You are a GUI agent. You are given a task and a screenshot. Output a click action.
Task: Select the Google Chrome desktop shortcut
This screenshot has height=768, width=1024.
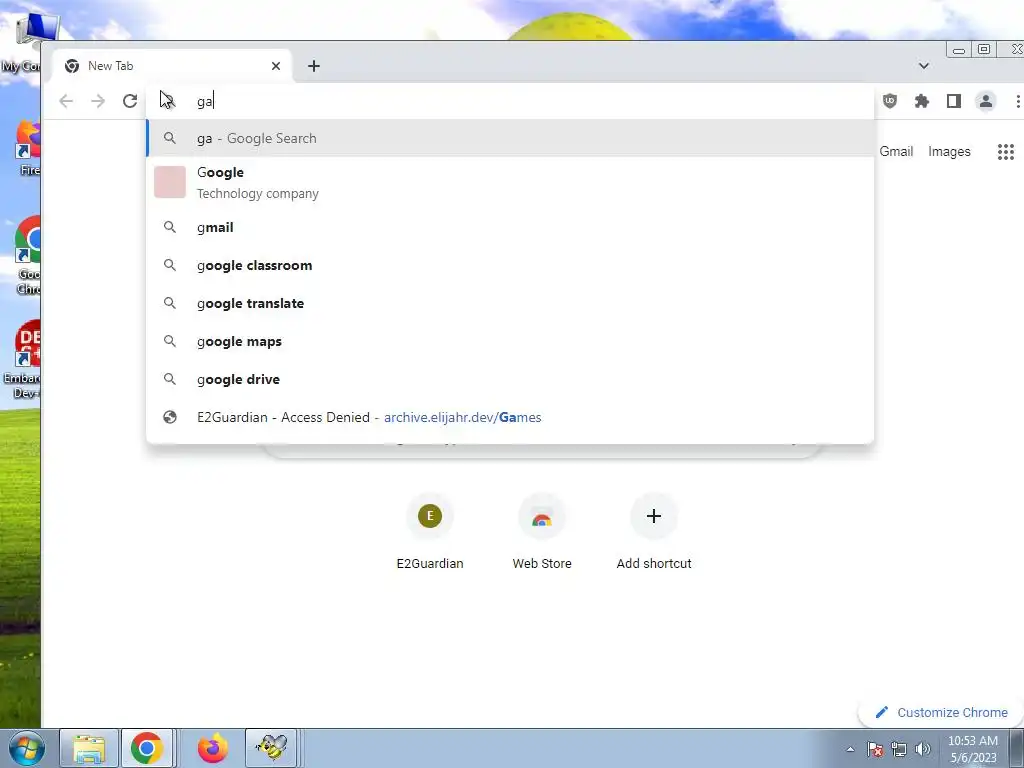27,256
